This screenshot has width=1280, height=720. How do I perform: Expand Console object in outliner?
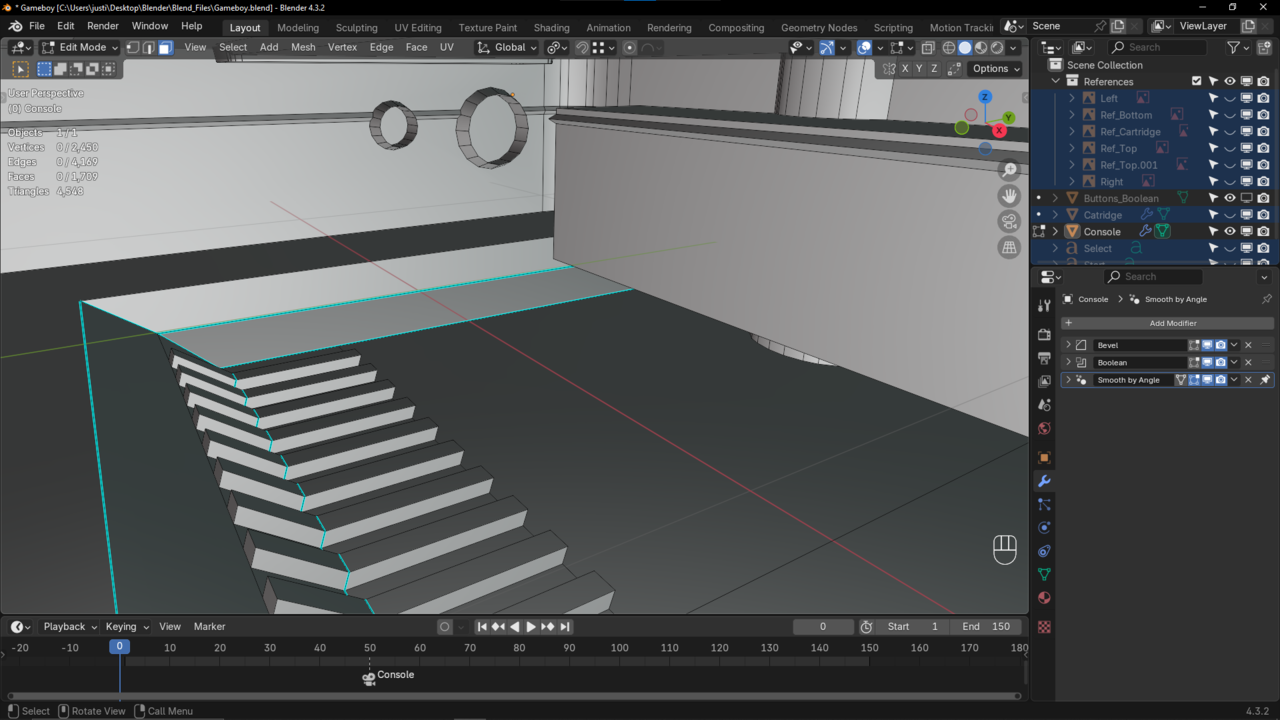[x=1055, y=232]
